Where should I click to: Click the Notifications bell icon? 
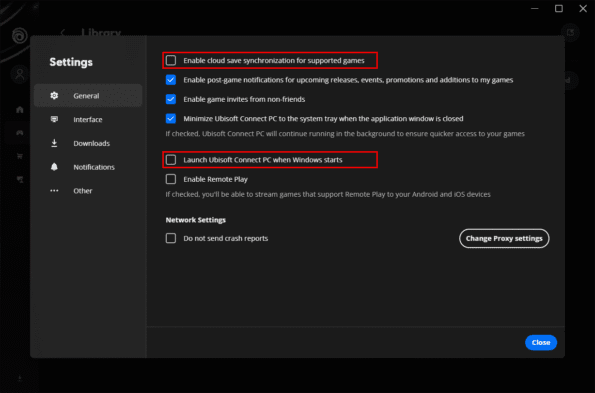(x=54, y=167)
